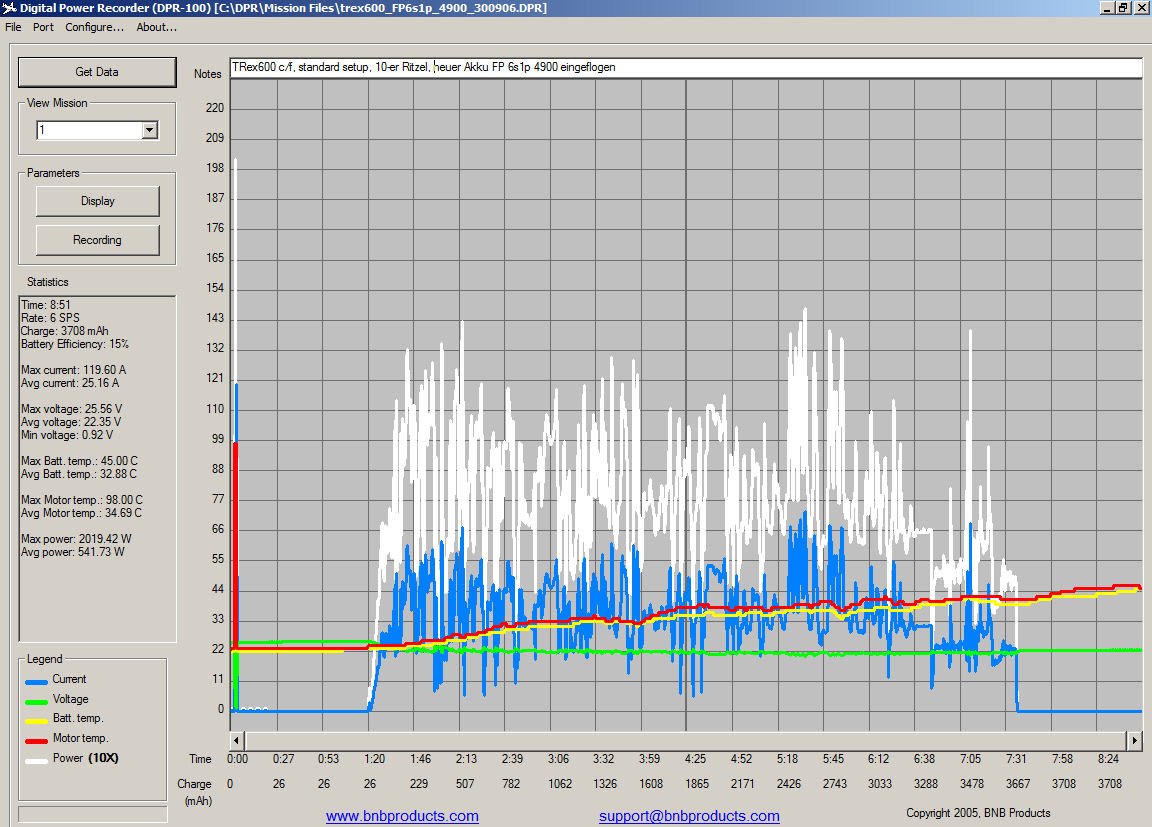Close the Digital Power Recorder window

click(x=1140, y=8)
